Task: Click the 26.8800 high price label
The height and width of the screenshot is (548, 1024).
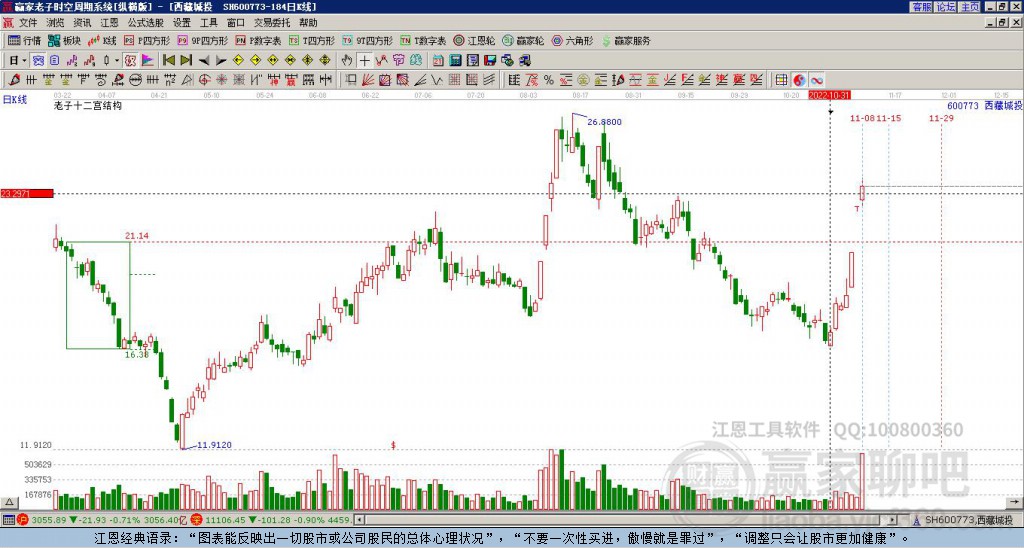Action: point(604,121)
